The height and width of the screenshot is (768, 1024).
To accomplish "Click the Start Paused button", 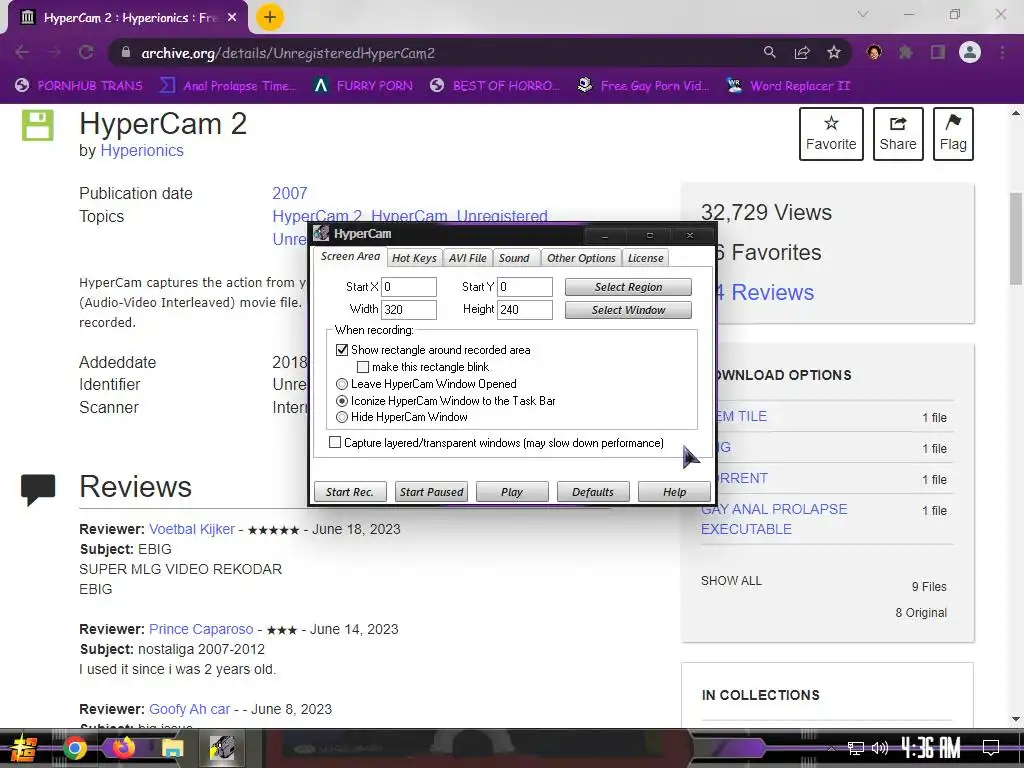I will point(431,492).
